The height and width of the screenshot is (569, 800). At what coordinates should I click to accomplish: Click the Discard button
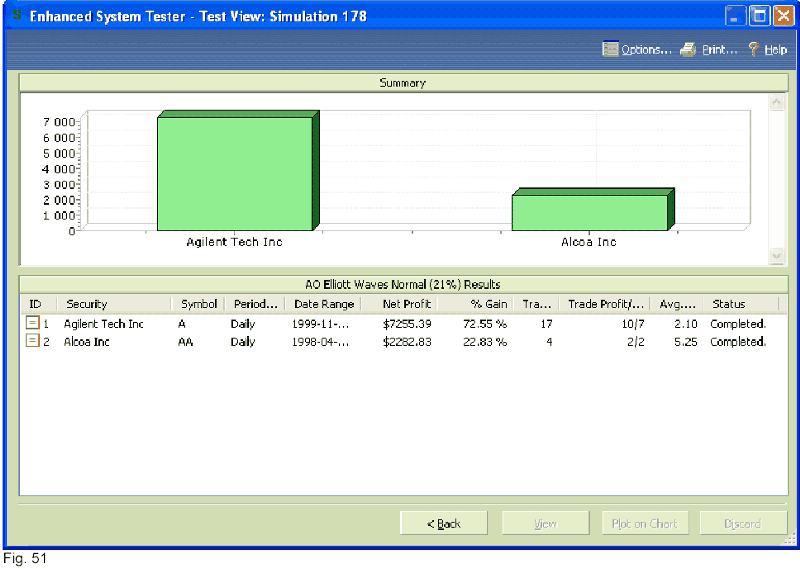coord(743,523)
